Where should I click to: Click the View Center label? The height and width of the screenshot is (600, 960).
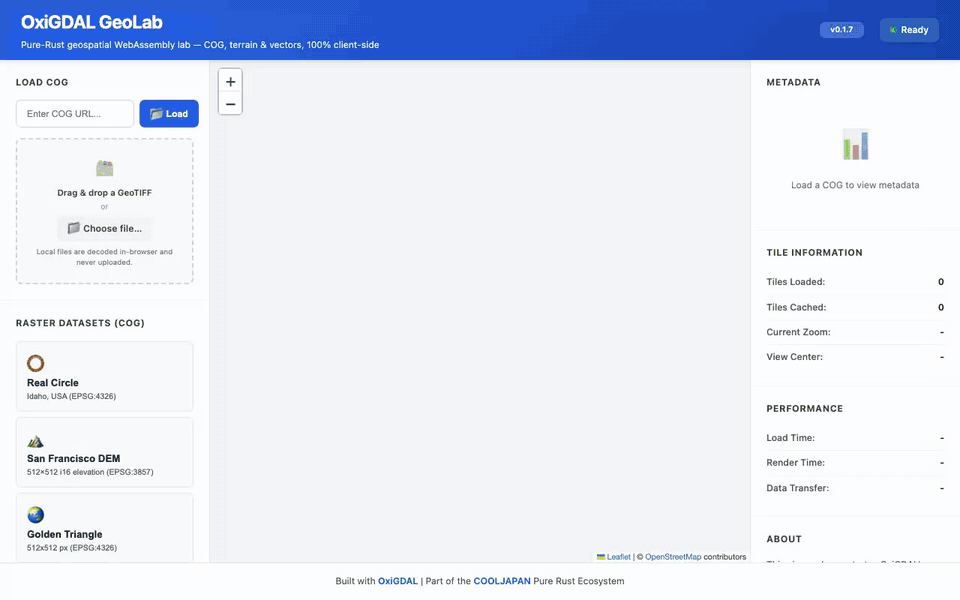(x=795, y=357)
